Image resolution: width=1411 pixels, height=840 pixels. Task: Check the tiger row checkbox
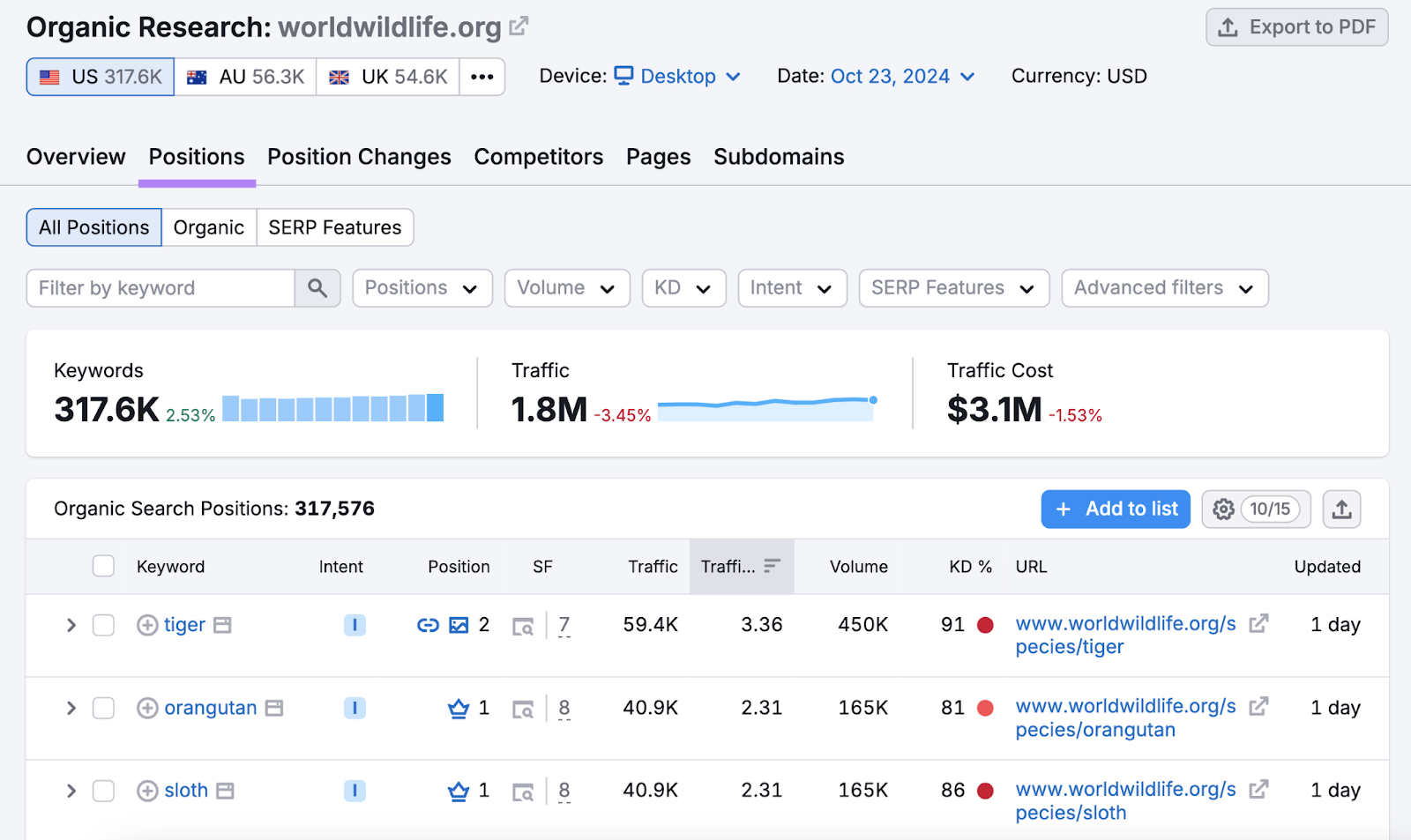click(x=104, y=625)
